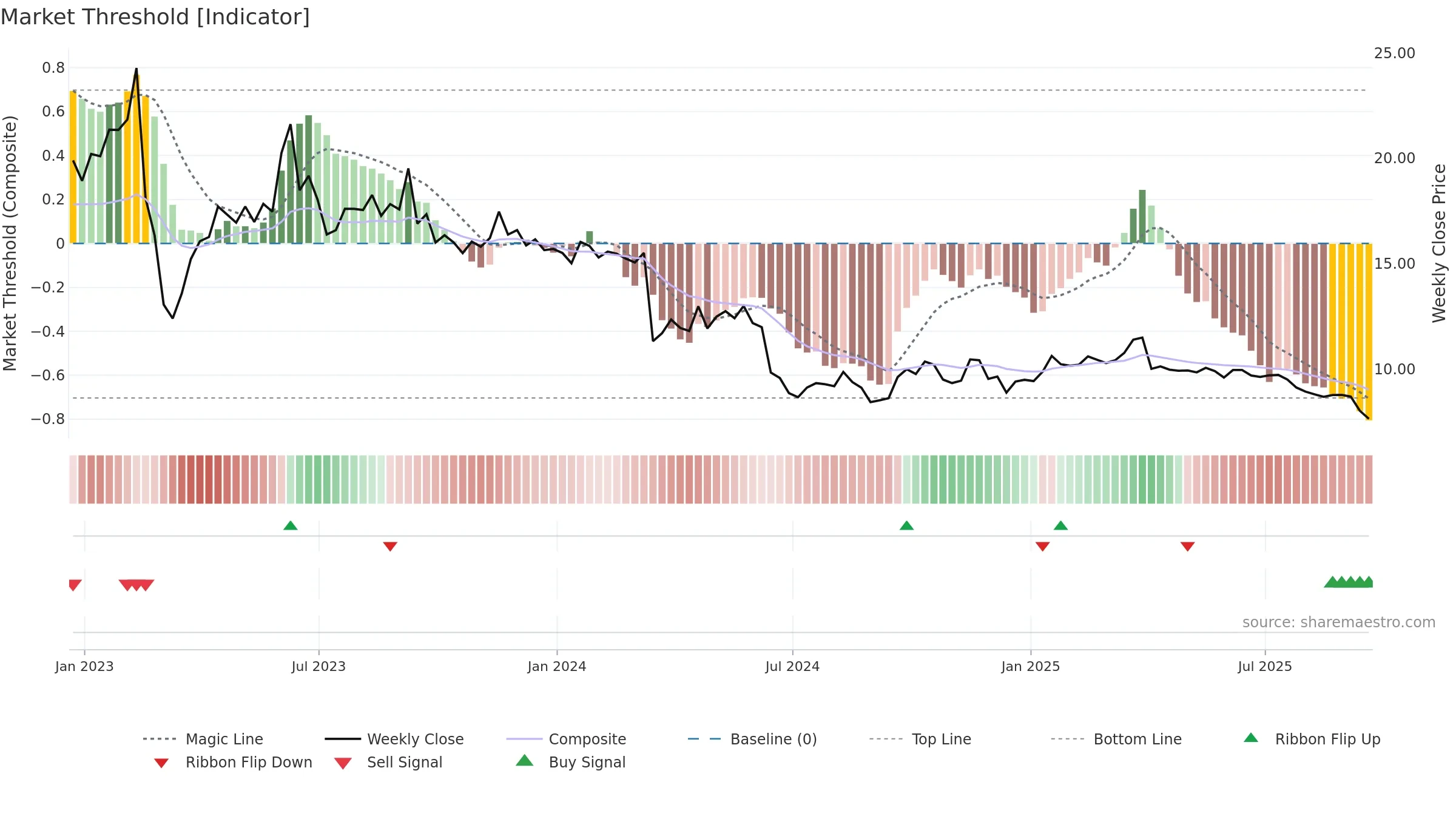This screenshot has width=1456, height=819.
Task: Click the weekly close peak near February 2023
Action: [x=136, y=69]
